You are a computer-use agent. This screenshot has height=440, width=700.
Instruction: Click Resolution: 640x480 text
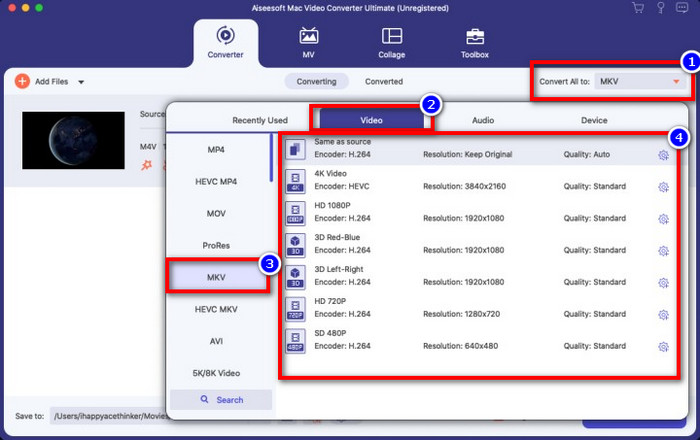(x=460, y=346)
